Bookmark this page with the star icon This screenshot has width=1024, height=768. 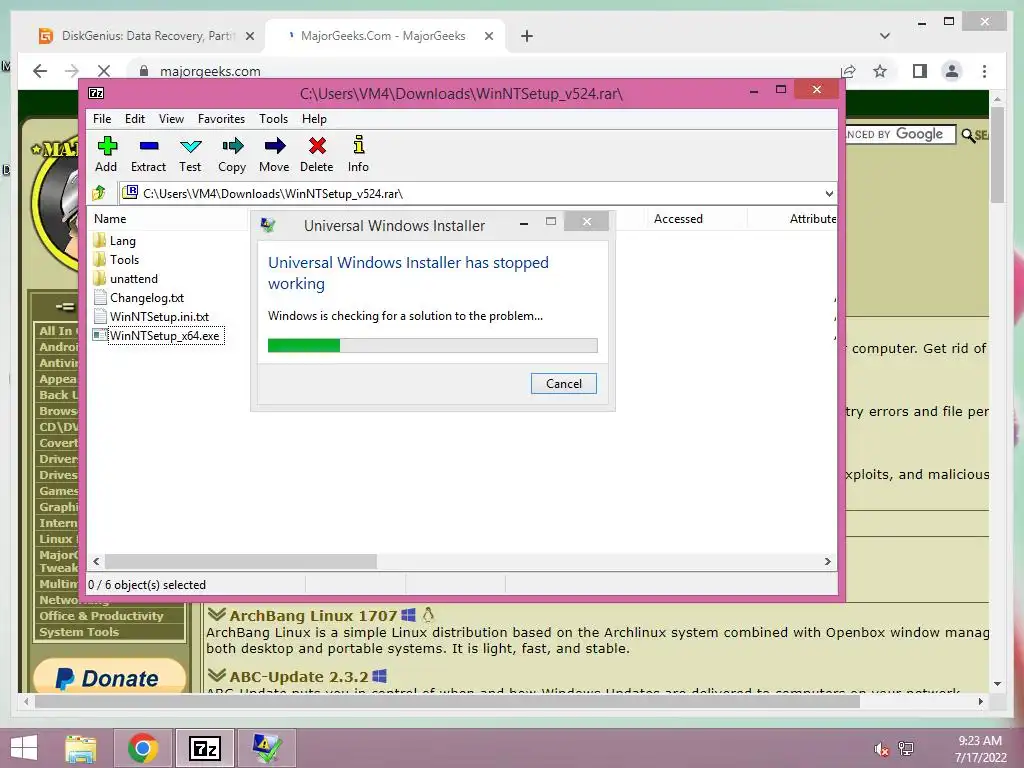click(880, 71)
